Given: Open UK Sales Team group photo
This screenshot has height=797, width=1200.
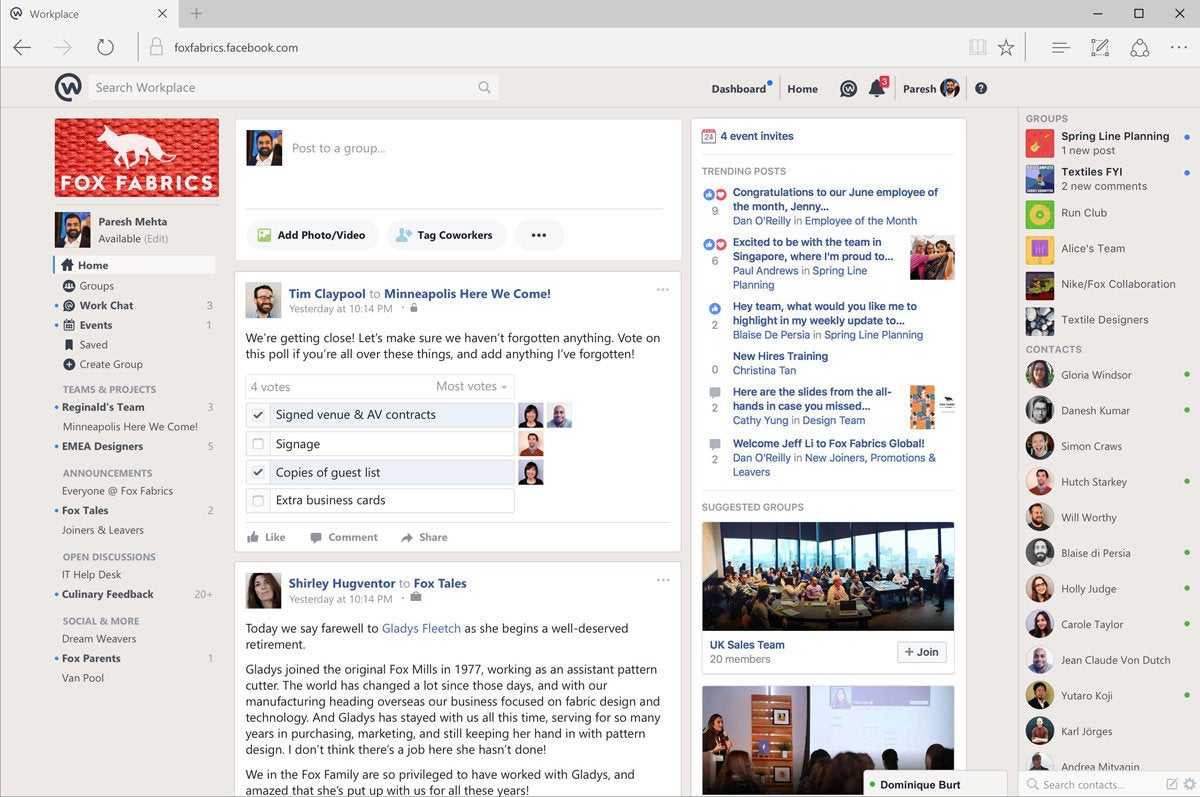Looking at the screenshot, I should coord(828,576).
